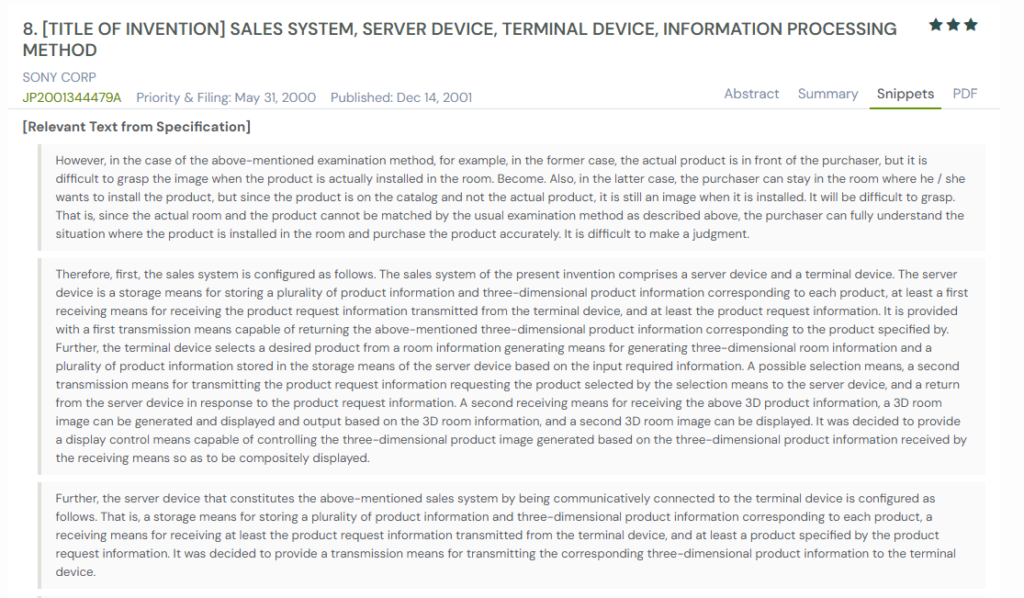Select the snippet starting with 'However, in the case'
The height and width of the screenshot is (598, 1024).
(510, 197)
